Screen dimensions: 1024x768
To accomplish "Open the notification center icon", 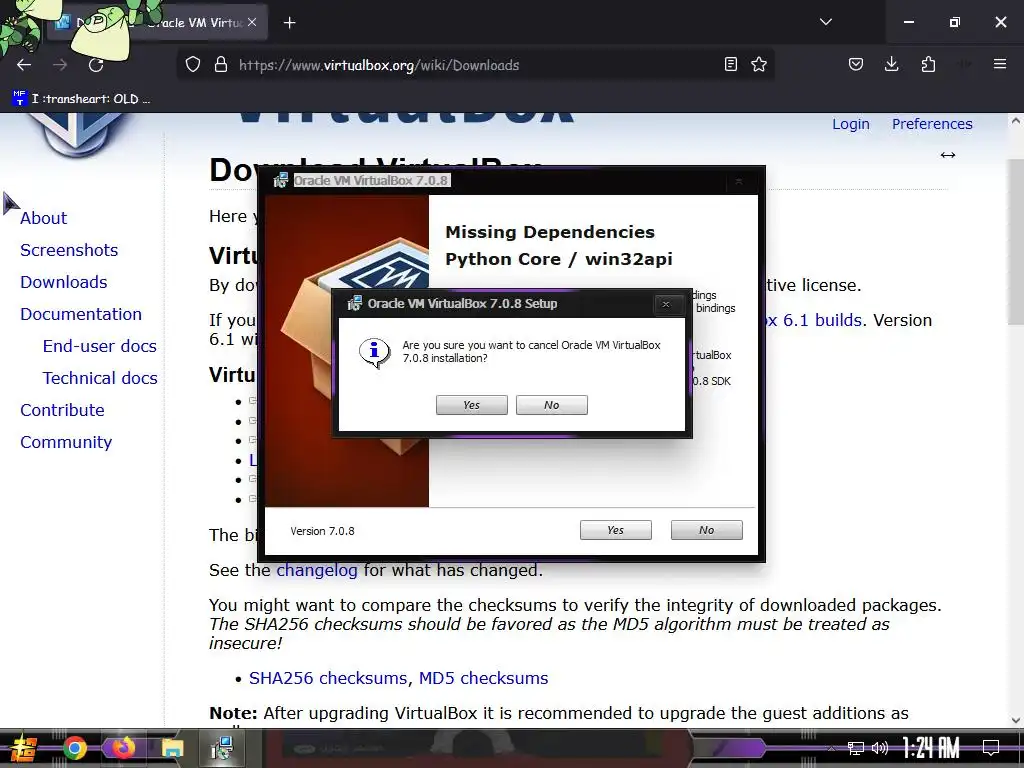I will point(991,748).
